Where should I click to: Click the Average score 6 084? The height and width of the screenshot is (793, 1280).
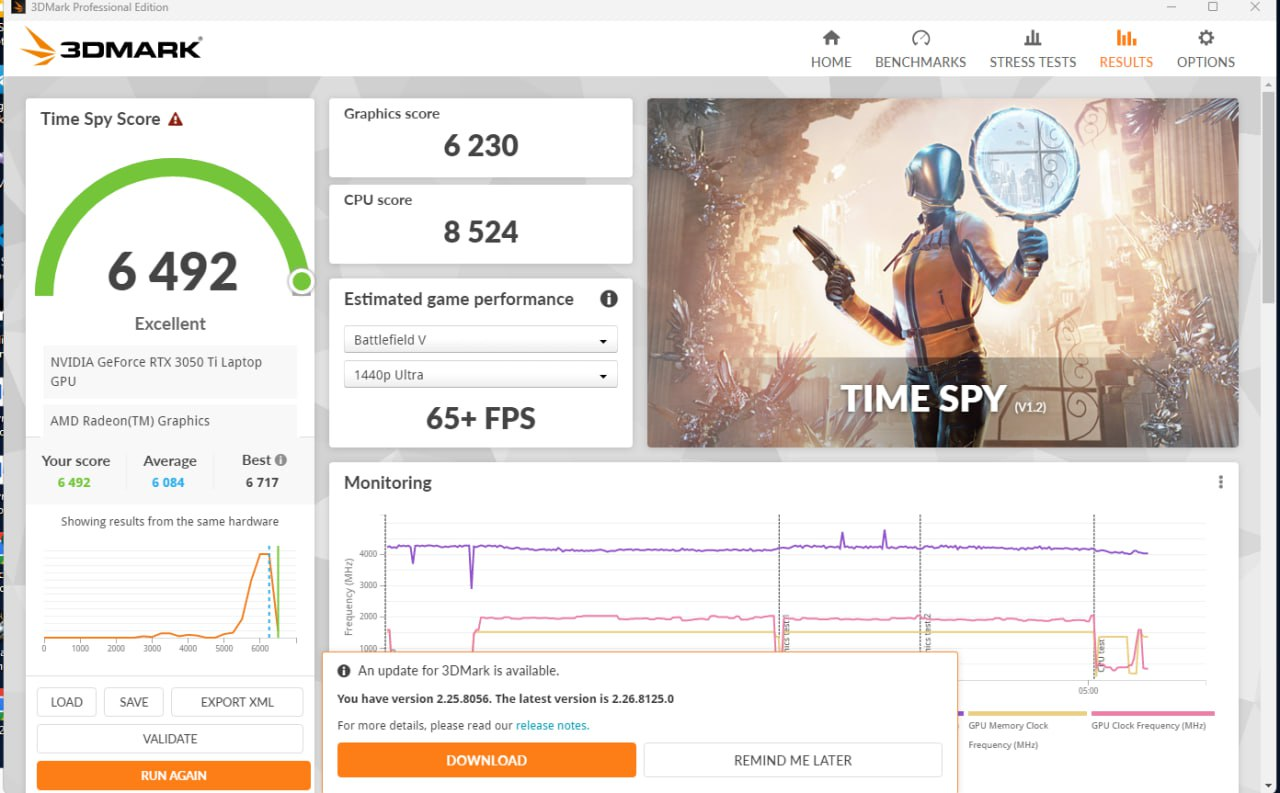click(168, 483)
